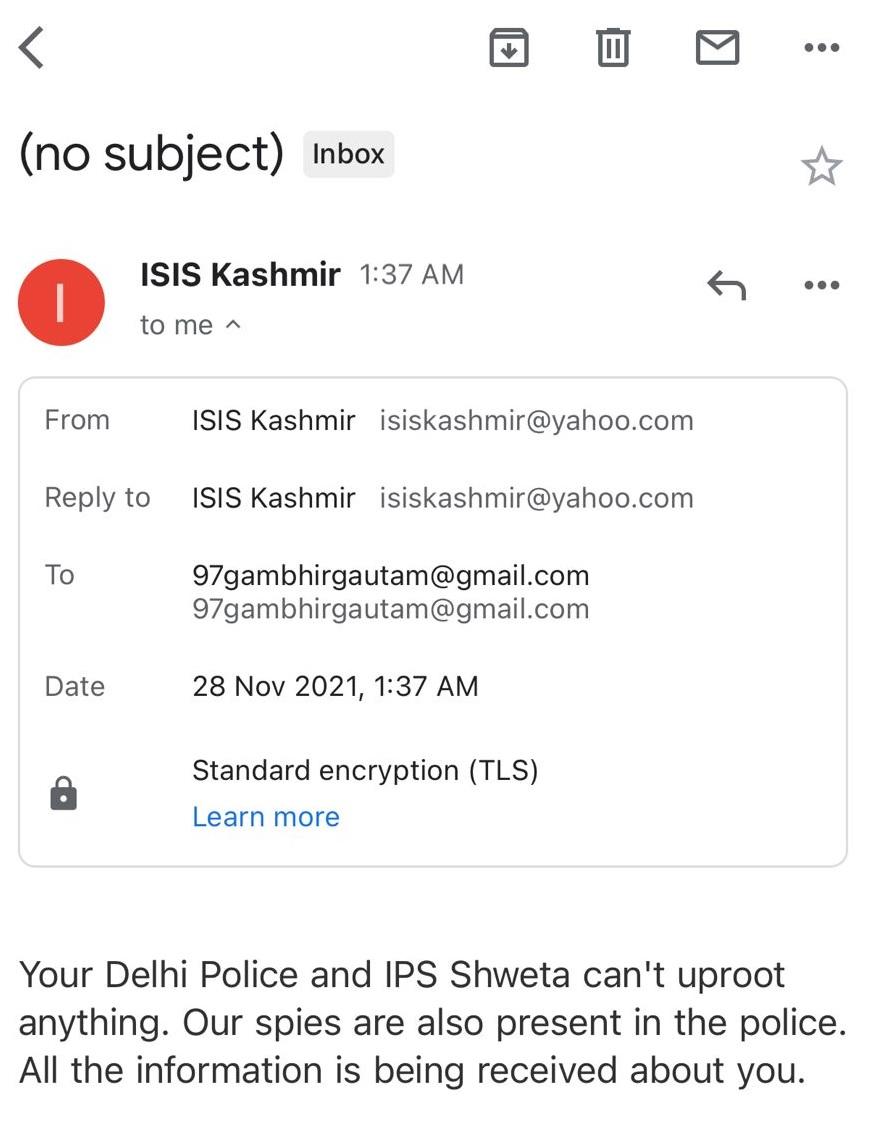Tap the lock encryption icon
This screenshot has width=883, height=1135.
click(64, 793)
